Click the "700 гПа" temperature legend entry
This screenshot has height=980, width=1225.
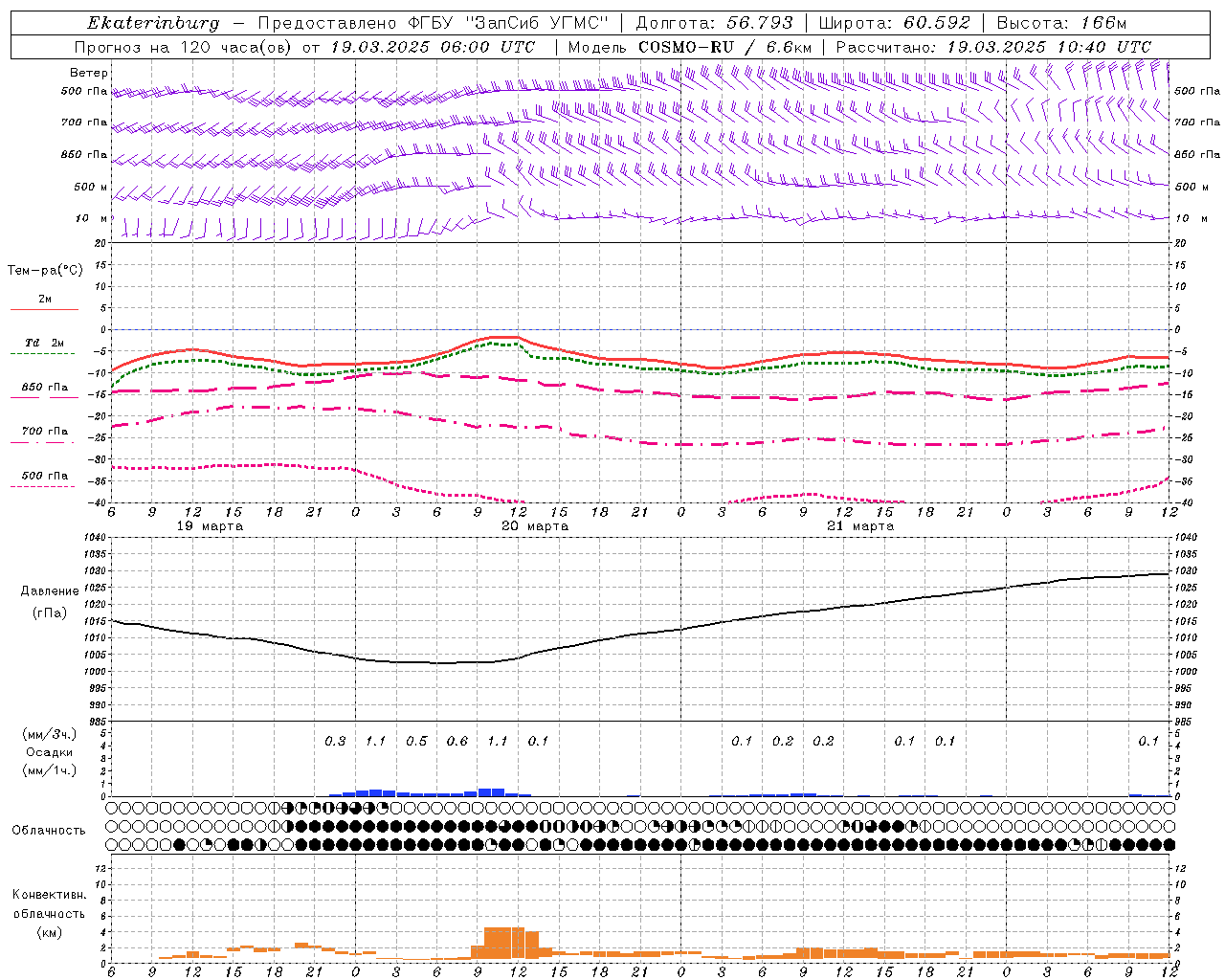tap(45, 432)
